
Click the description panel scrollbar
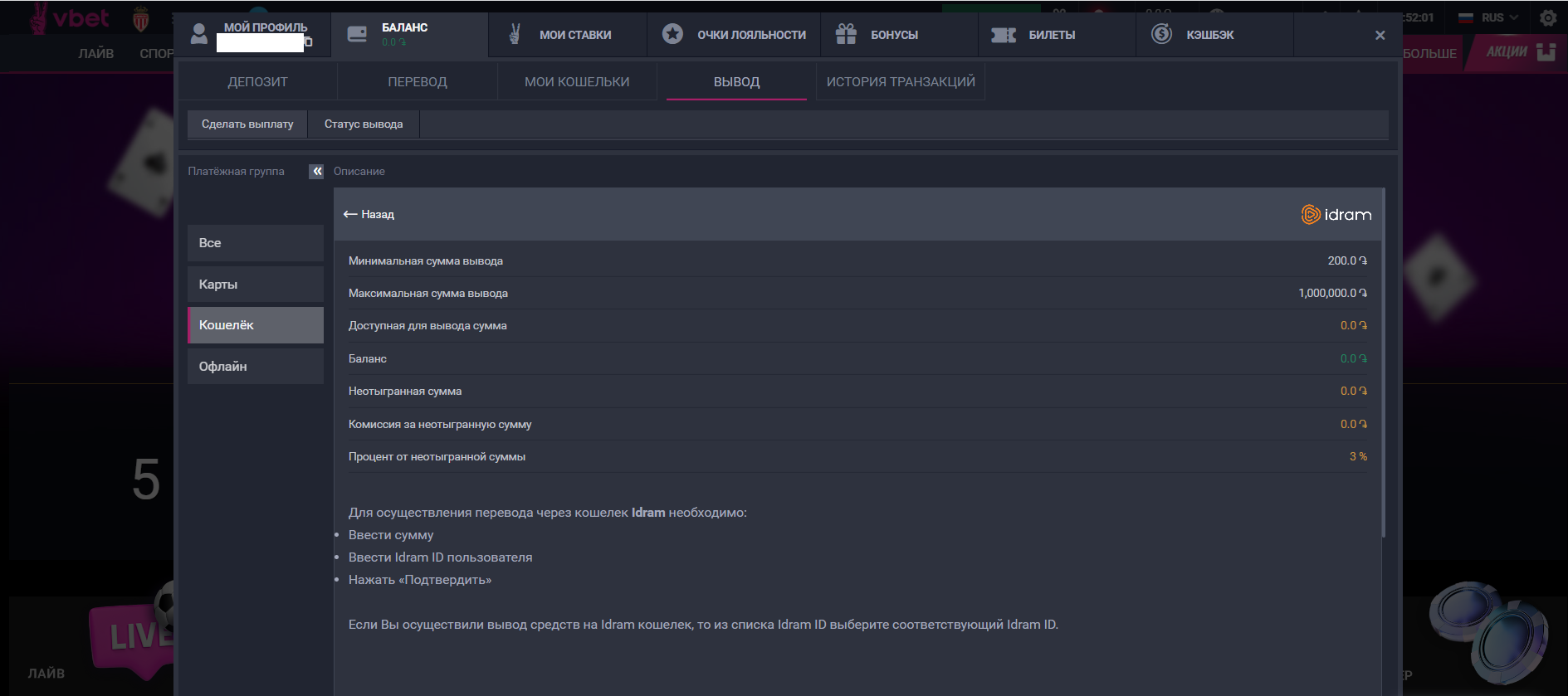[x=1383, y=363]
